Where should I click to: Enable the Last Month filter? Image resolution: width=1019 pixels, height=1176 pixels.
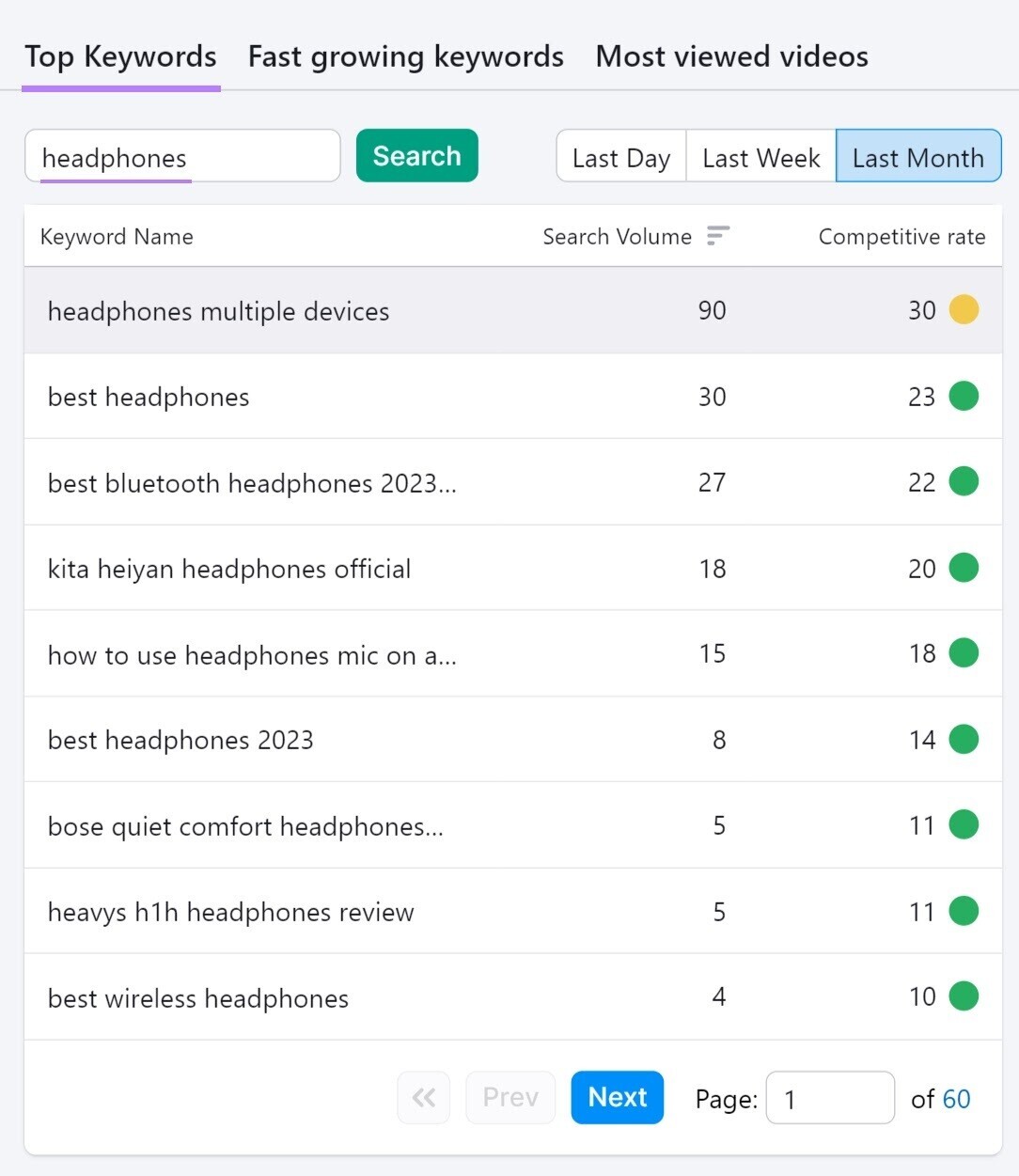pyautogui.click(x=917, y=156)
